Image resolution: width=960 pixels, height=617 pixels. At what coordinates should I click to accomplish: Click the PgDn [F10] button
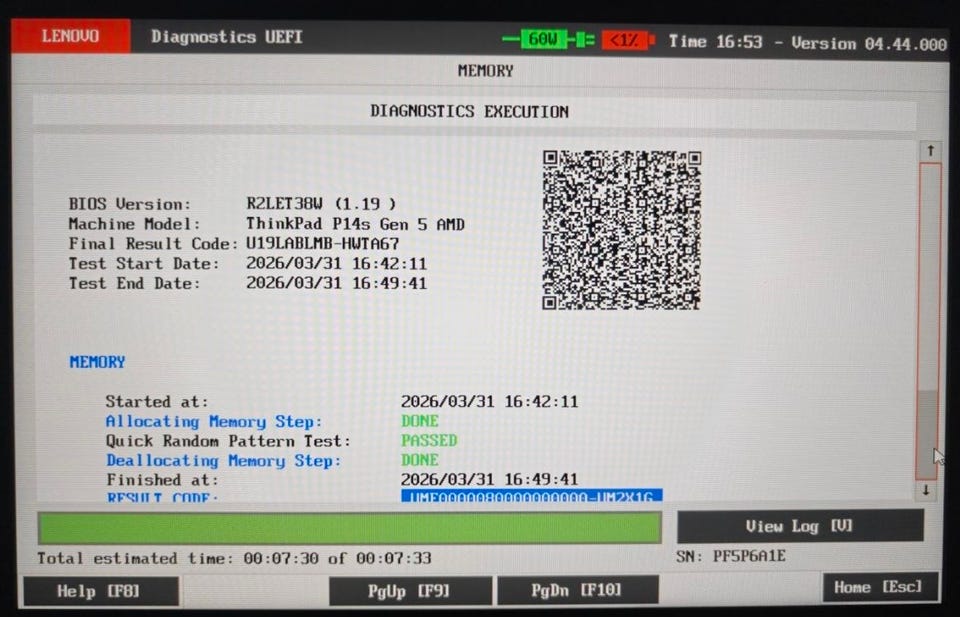pos(578,591)
